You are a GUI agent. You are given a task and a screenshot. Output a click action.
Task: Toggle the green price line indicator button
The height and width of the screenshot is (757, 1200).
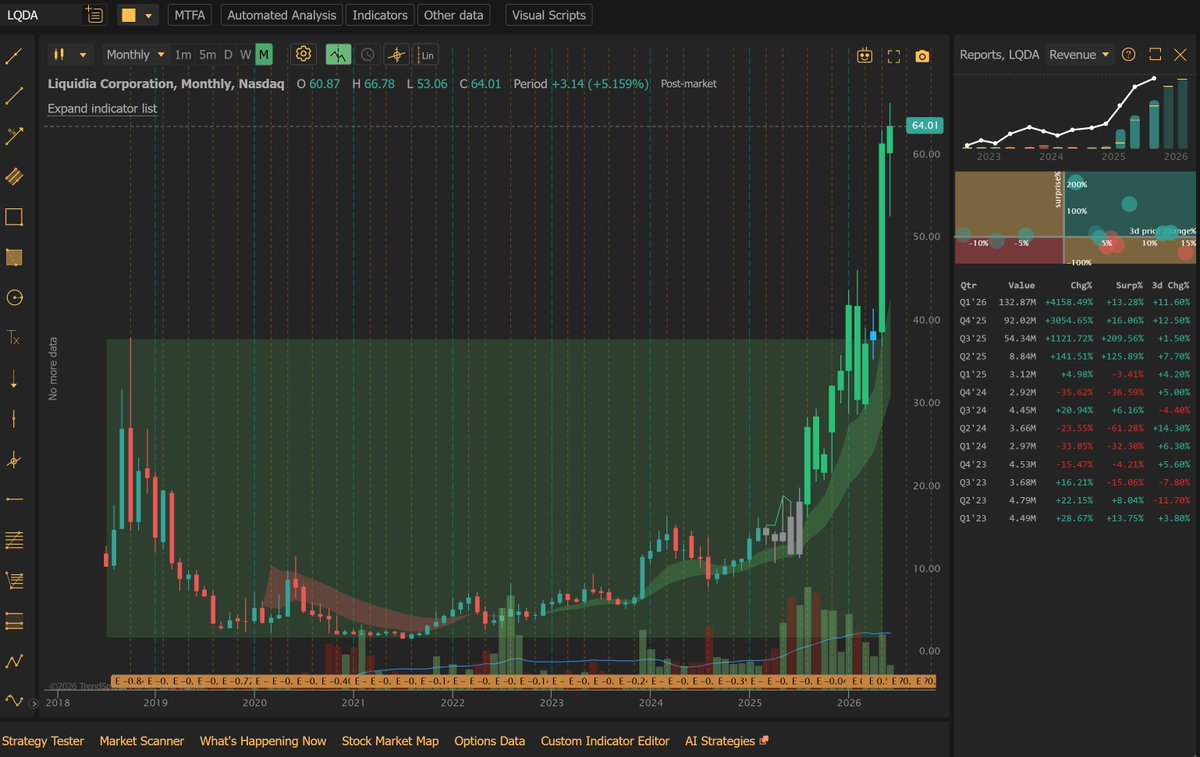339,55
